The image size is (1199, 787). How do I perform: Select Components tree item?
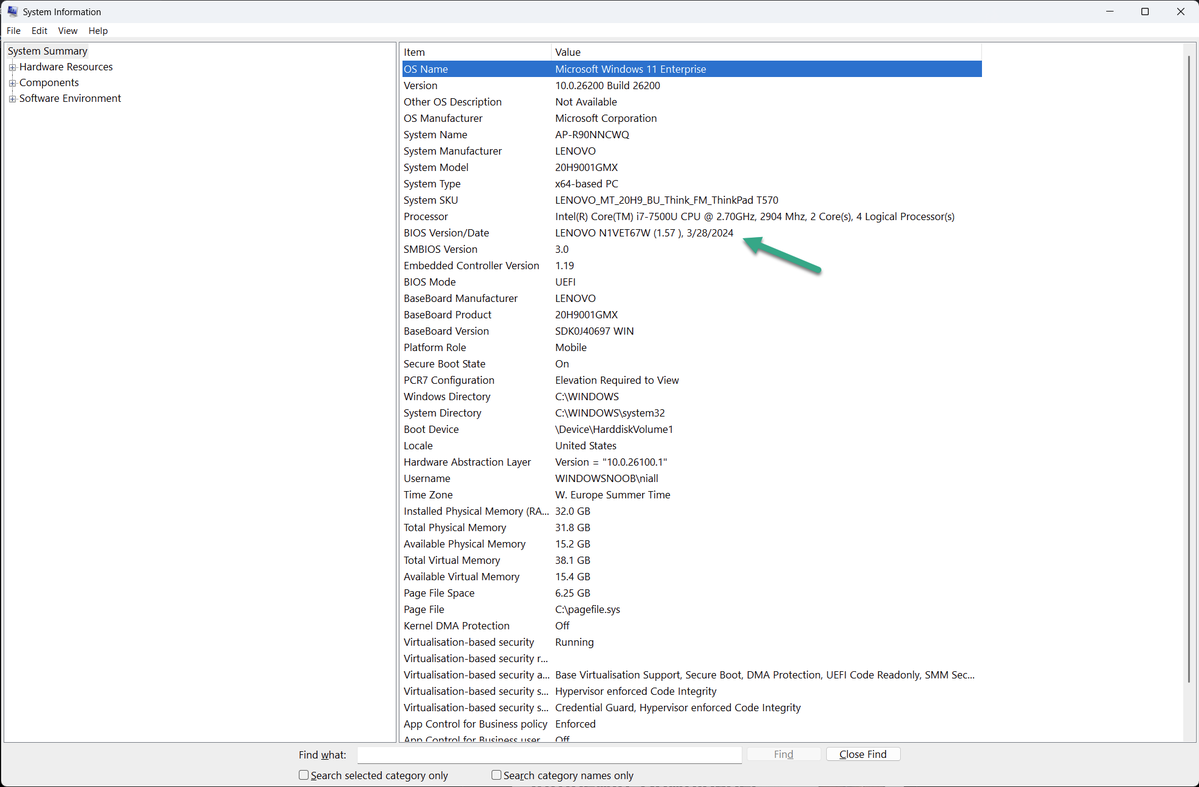(49, 83)
